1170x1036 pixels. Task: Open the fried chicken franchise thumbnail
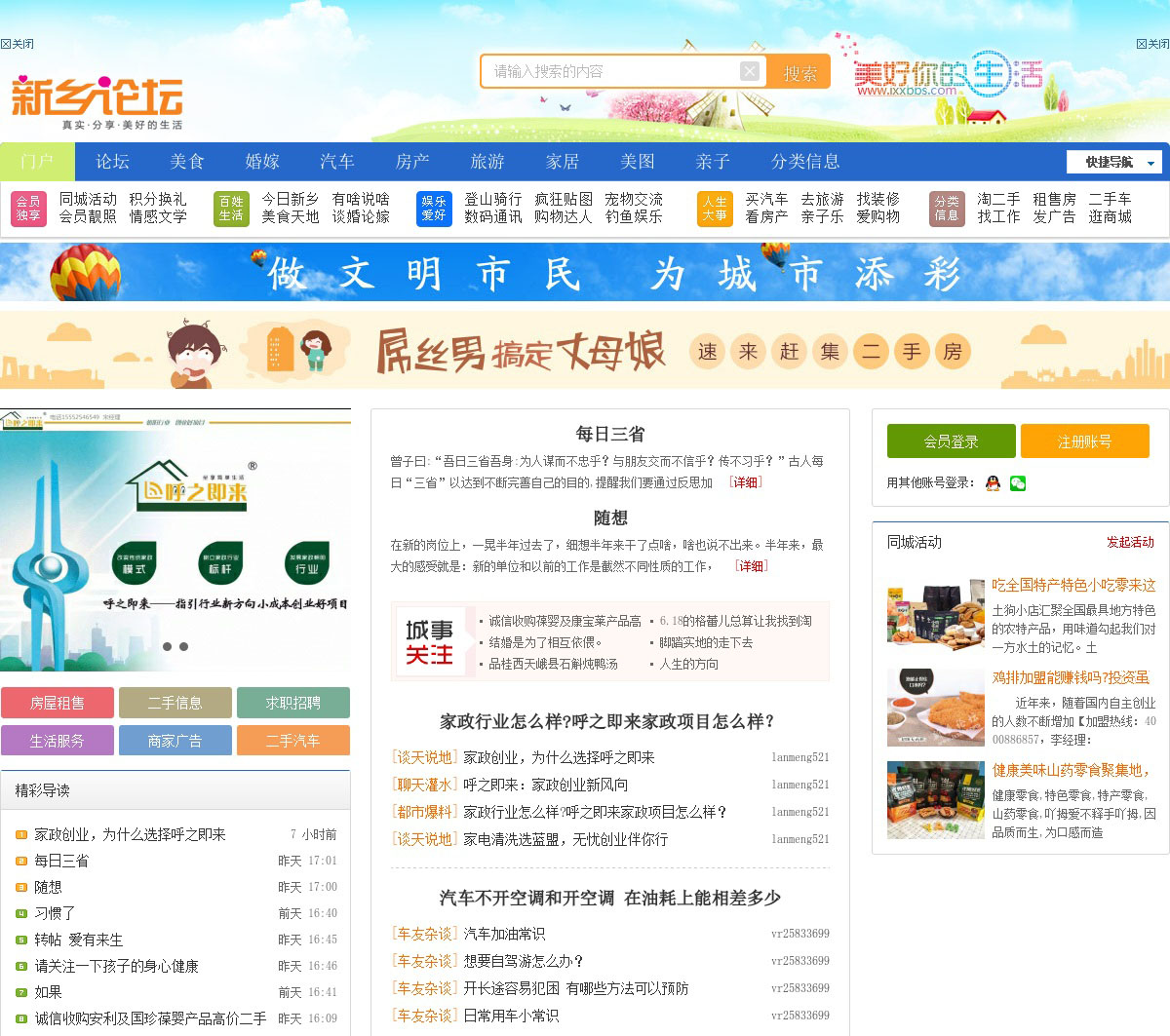tap(936, 708)
